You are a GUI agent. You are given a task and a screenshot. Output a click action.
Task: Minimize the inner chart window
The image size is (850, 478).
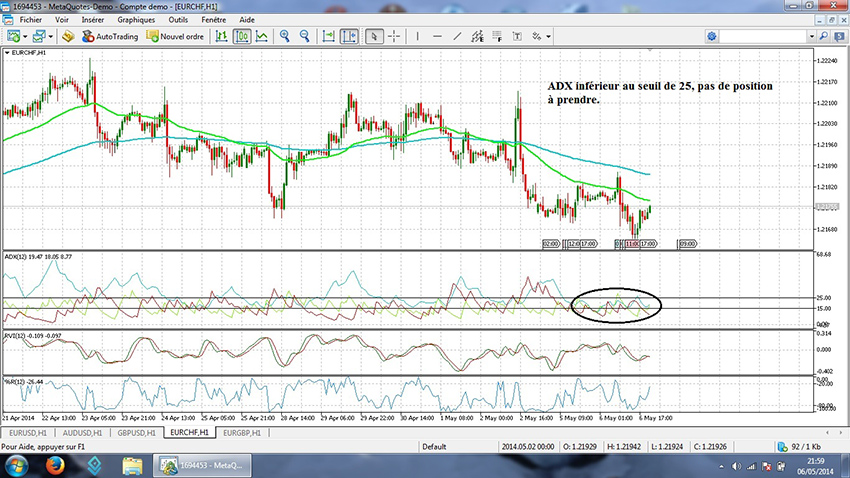(x=820, y=20)
